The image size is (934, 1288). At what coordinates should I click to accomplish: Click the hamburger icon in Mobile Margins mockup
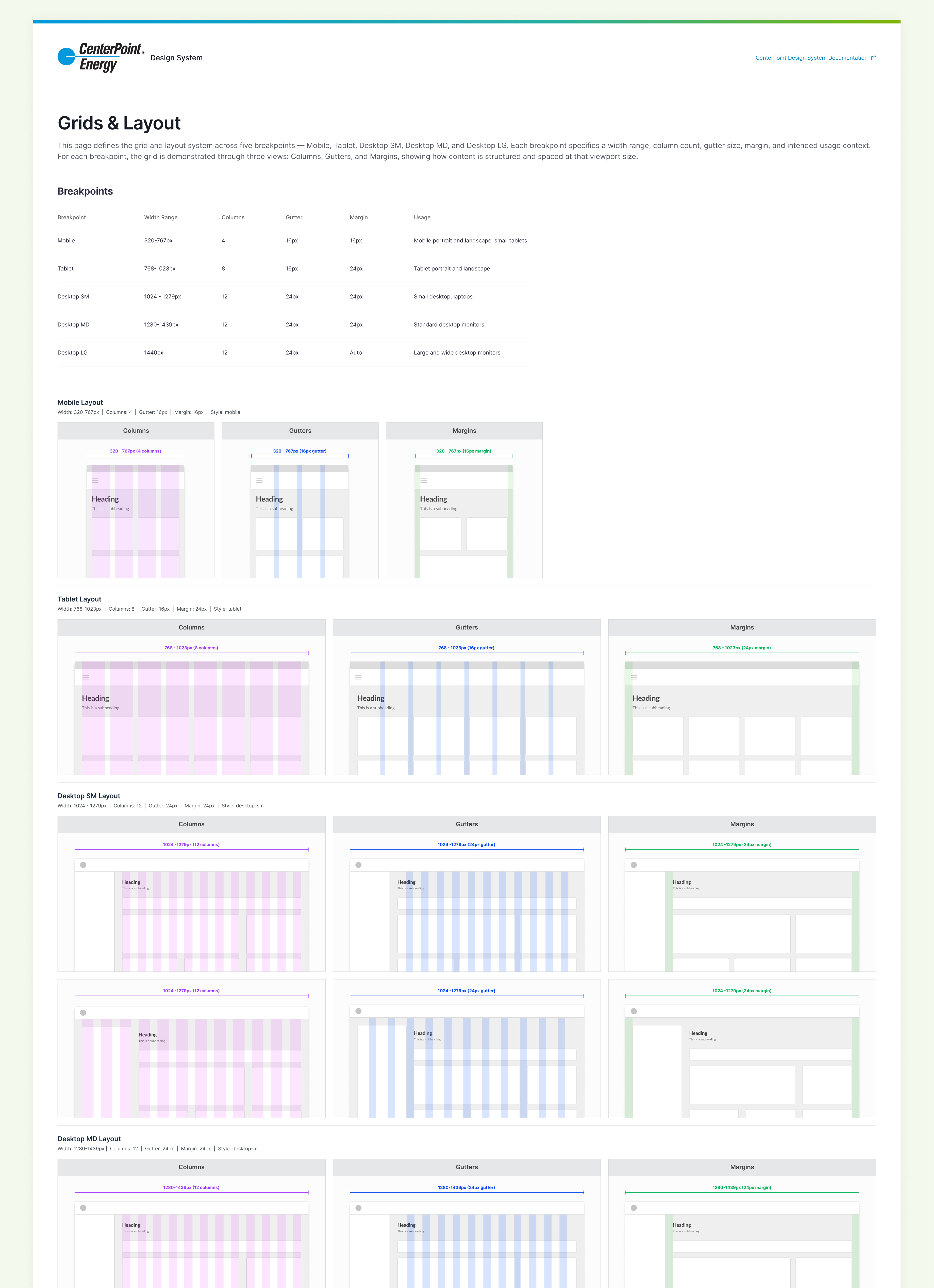click(x=424, y=480)
